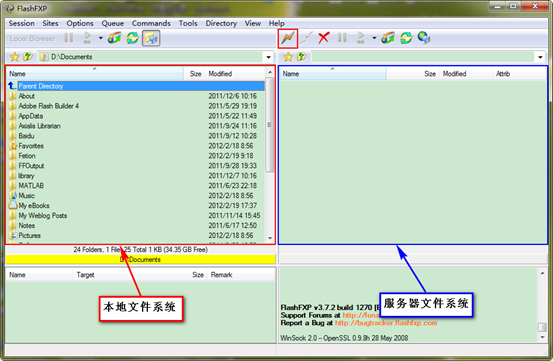The height and width of the screenshot is (361, 553).
Task: Click the remote pane up-folder icon
Action: 301,57
